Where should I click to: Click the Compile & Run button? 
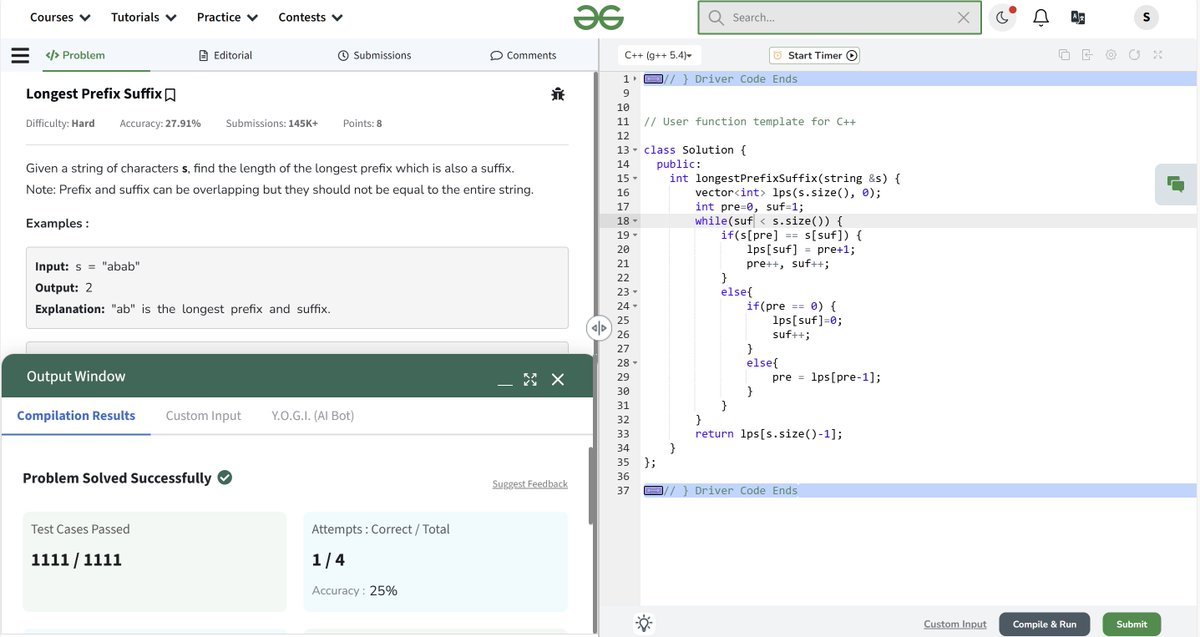[x=1045, y=624]
